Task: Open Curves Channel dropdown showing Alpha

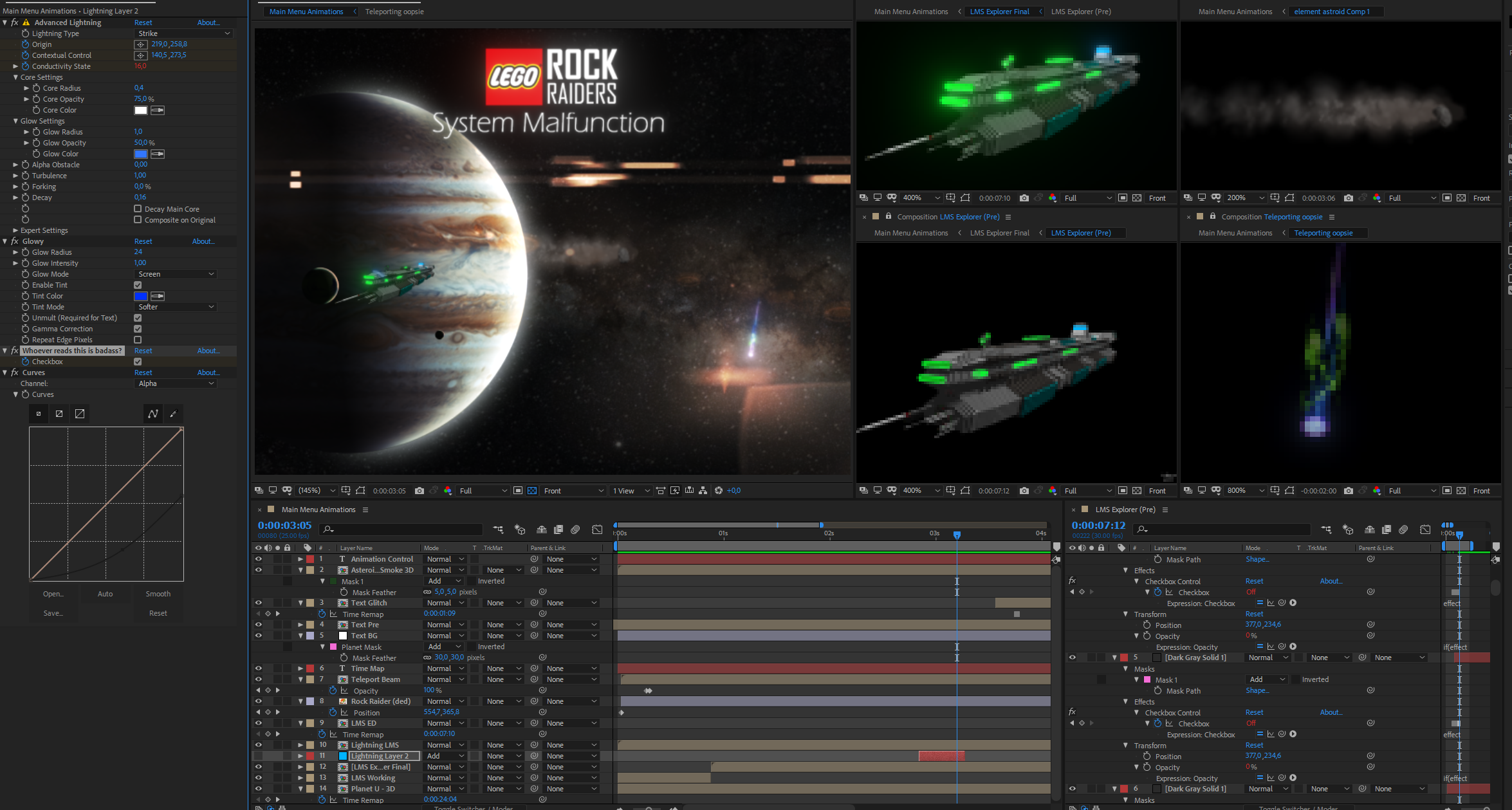Action: point(176,383)
